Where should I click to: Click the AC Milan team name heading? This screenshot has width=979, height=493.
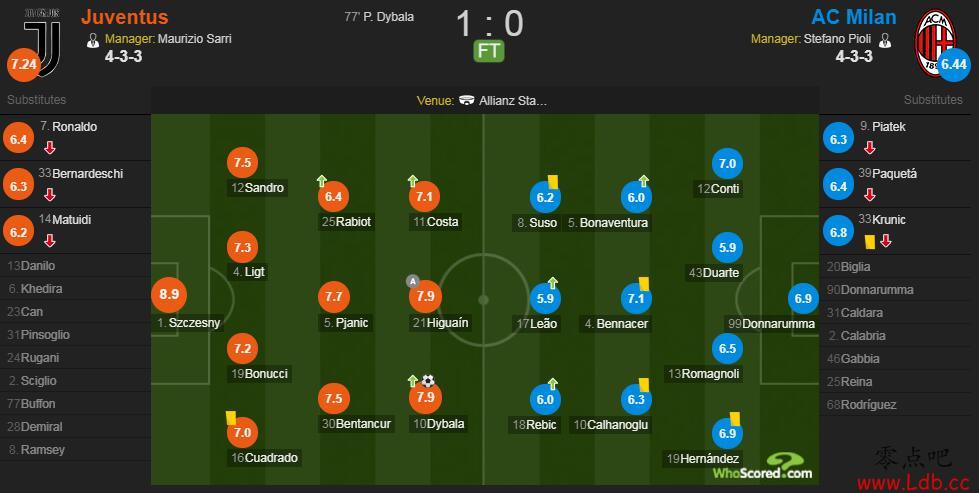(x=854, y=17)
